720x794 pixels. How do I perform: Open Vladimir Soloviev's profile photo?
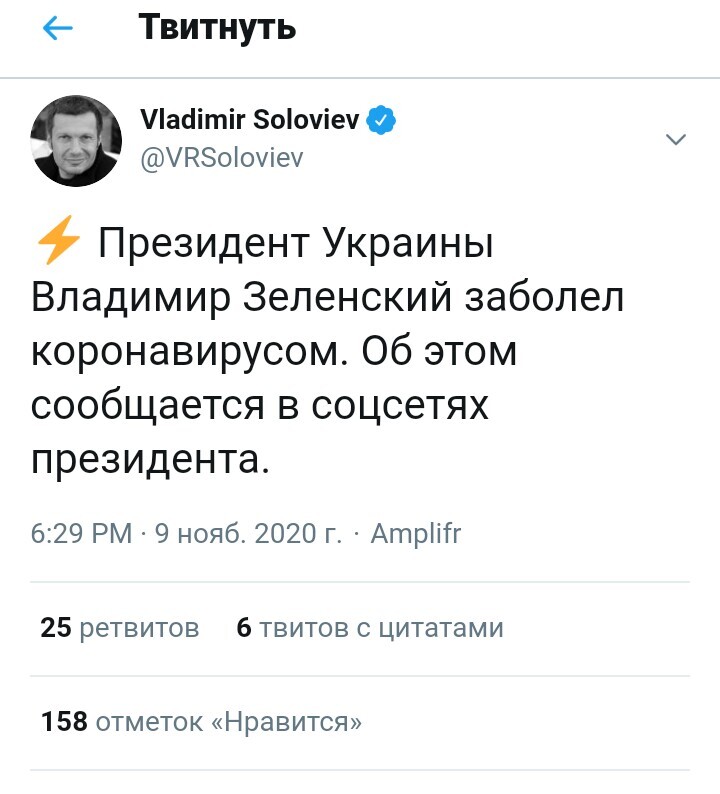[x=75, y=141]
